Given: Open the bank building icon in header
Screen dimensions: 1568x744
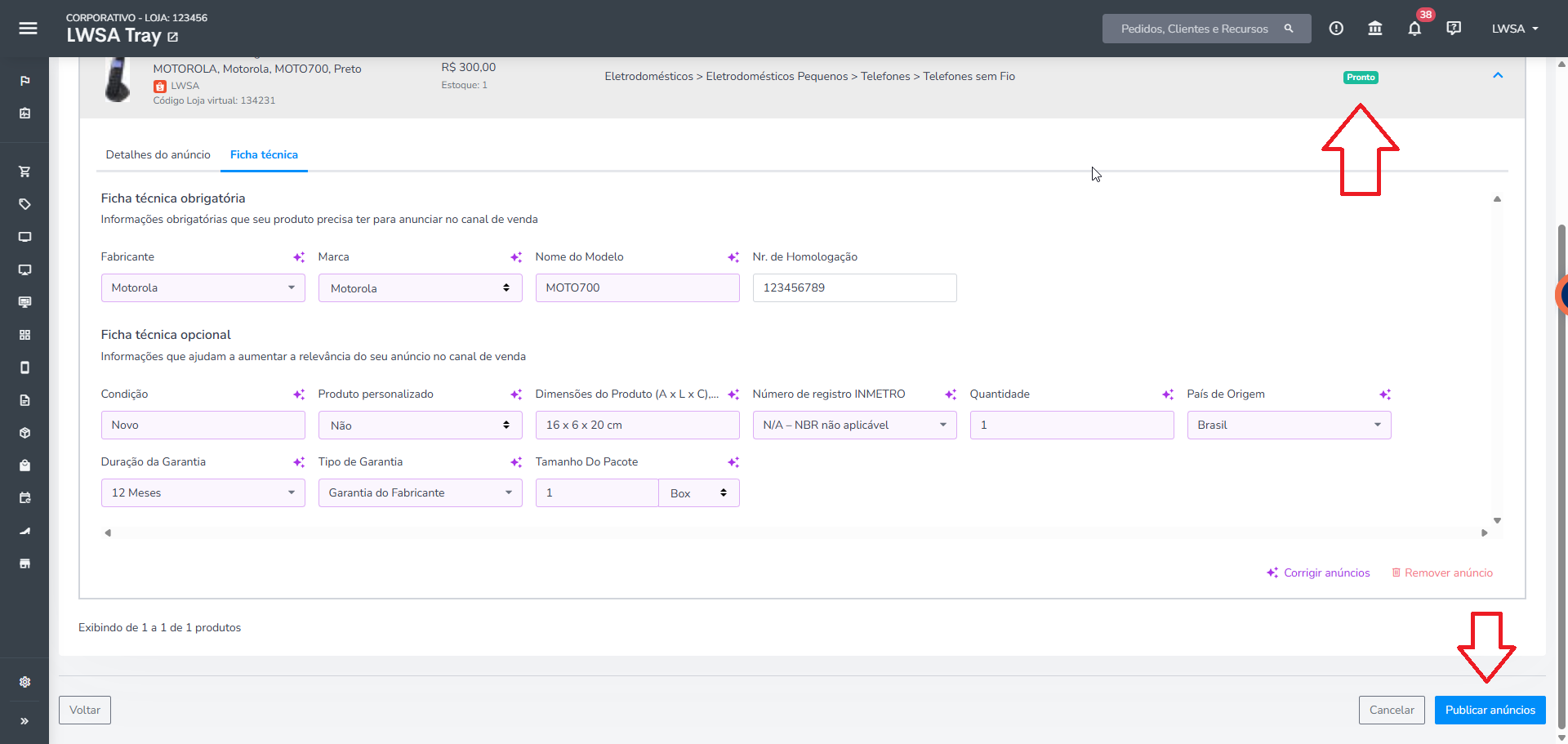Looking at the screenshot, I should click(x=1375, y=29).
